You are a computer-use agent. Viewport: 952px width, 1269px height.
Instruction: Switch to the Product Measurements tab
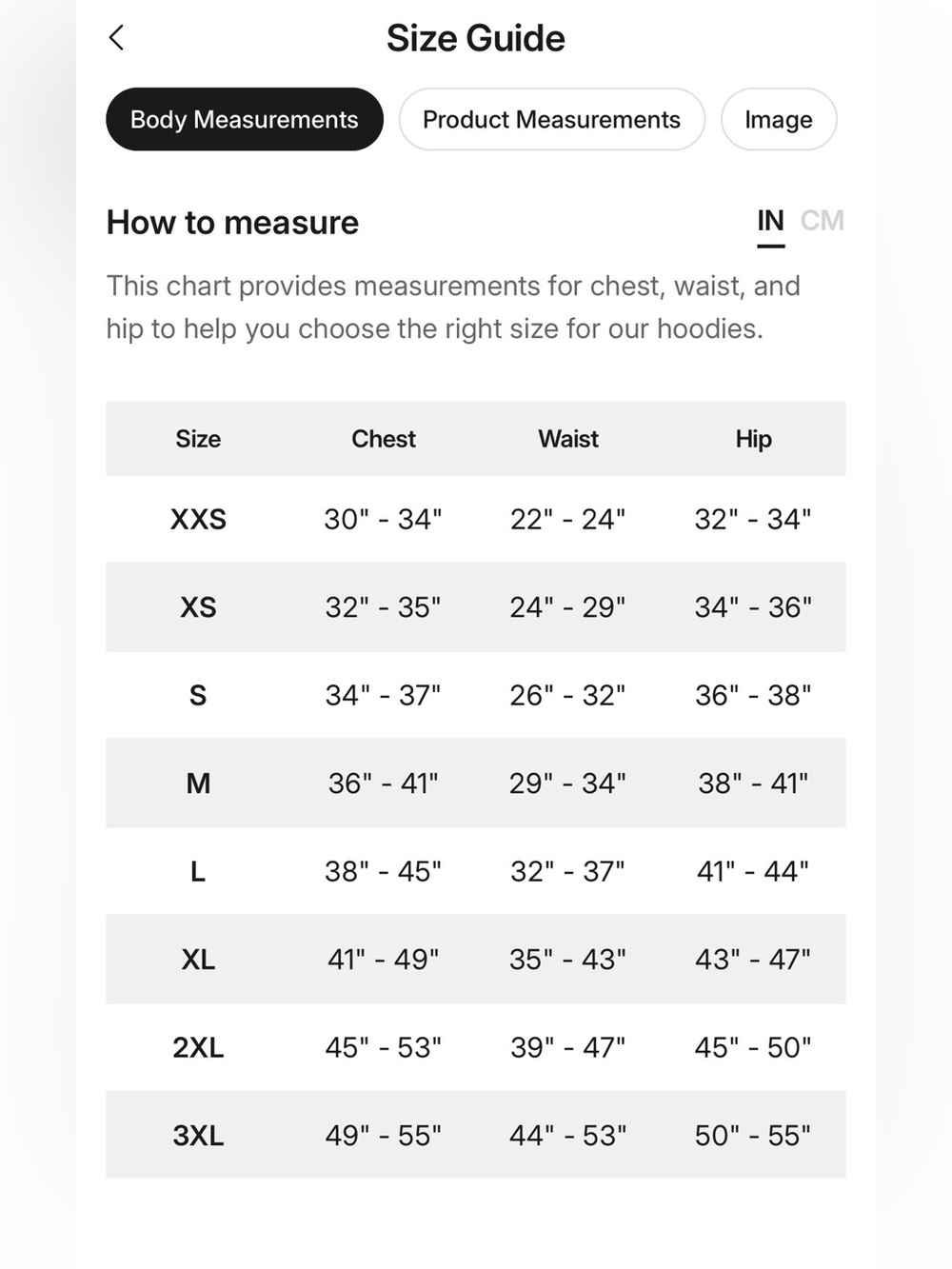[552, 119]
